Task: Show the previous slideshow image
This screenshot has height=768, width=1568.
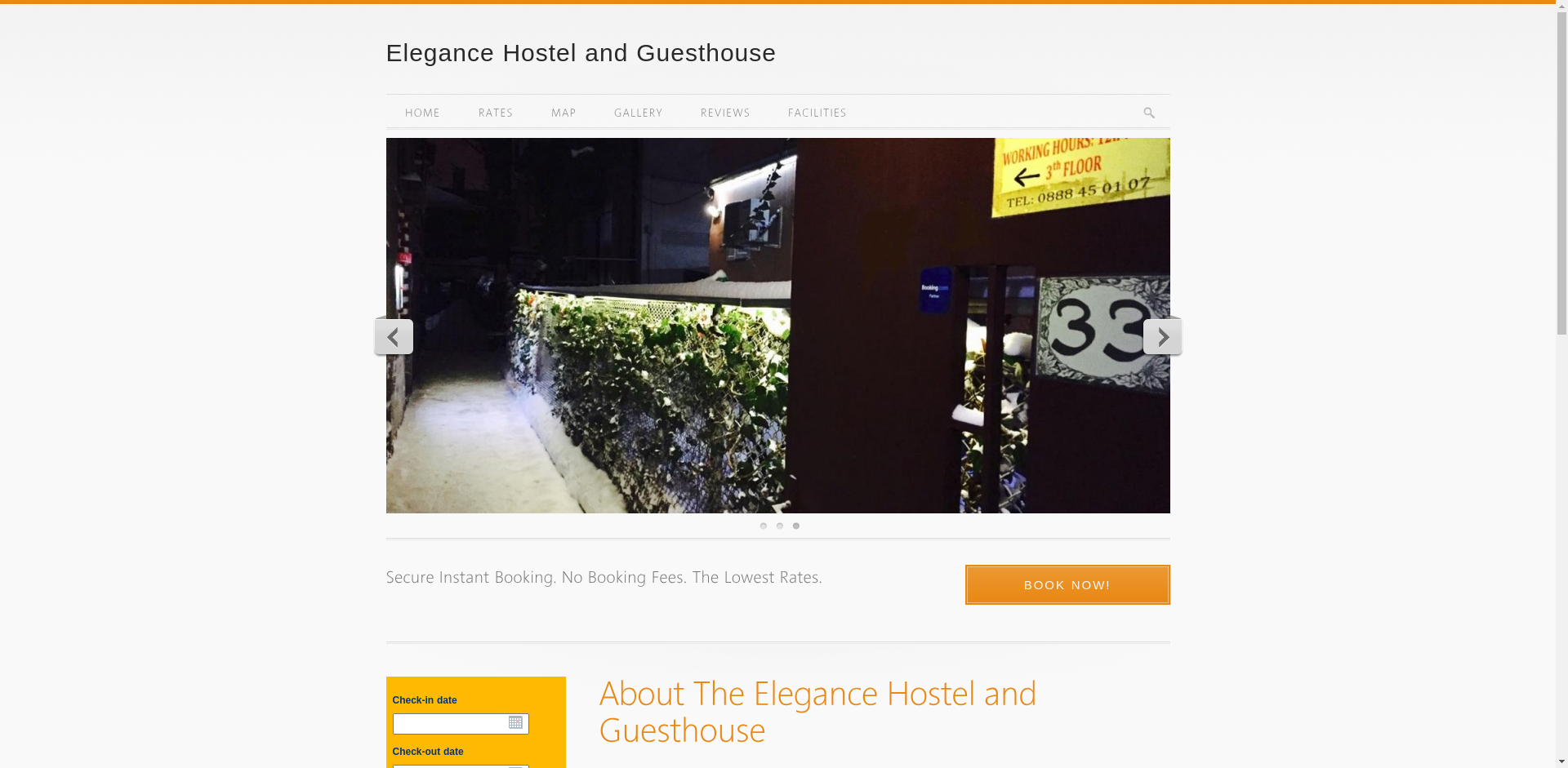Action: [394, 336]
